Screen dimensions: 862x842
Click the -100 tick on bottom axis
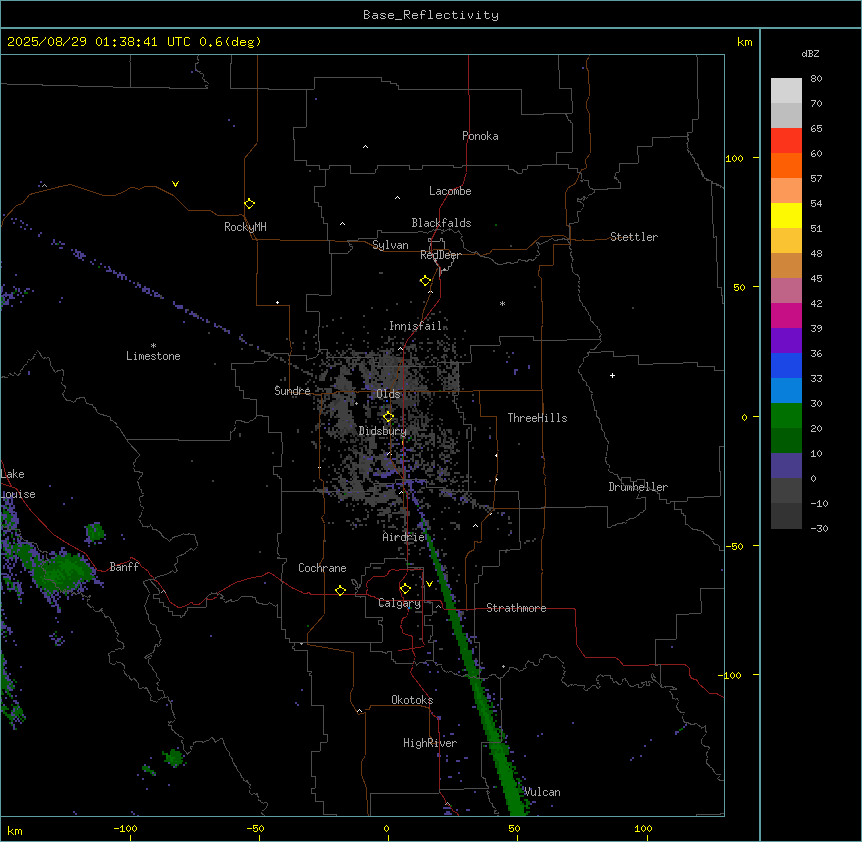click(x=126, y=828)
